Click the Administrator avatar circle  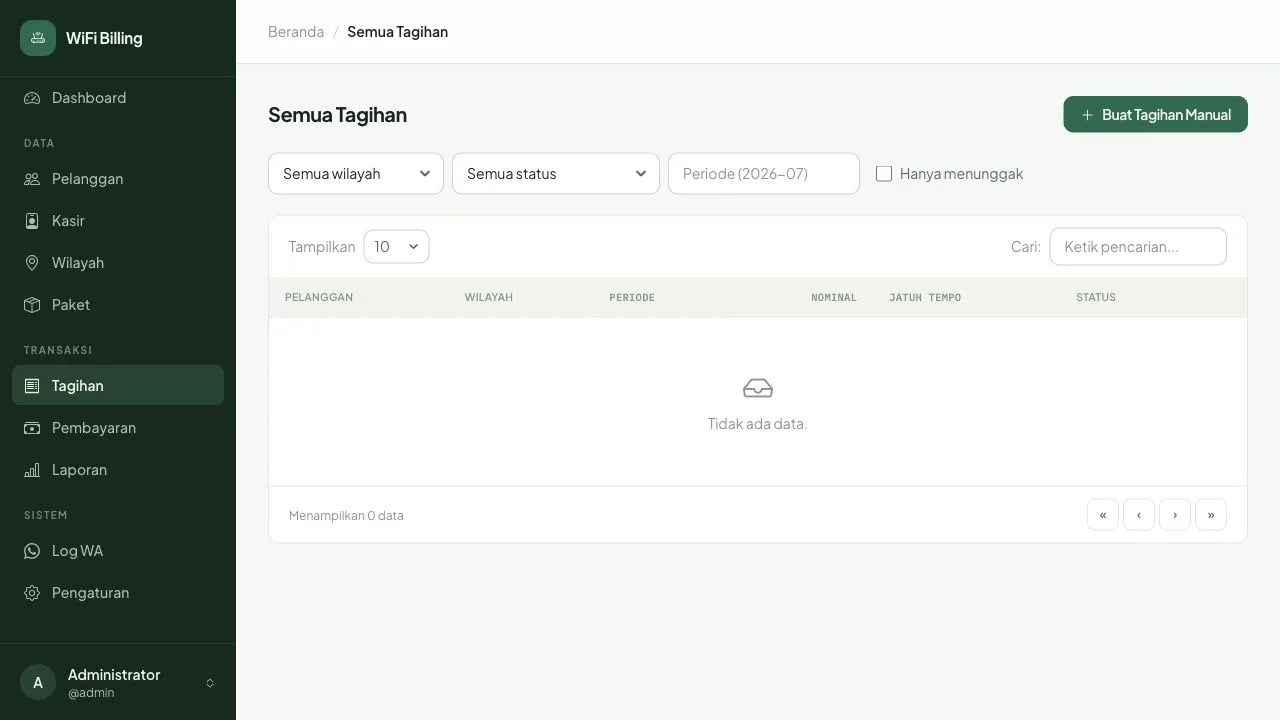[38, 683]
